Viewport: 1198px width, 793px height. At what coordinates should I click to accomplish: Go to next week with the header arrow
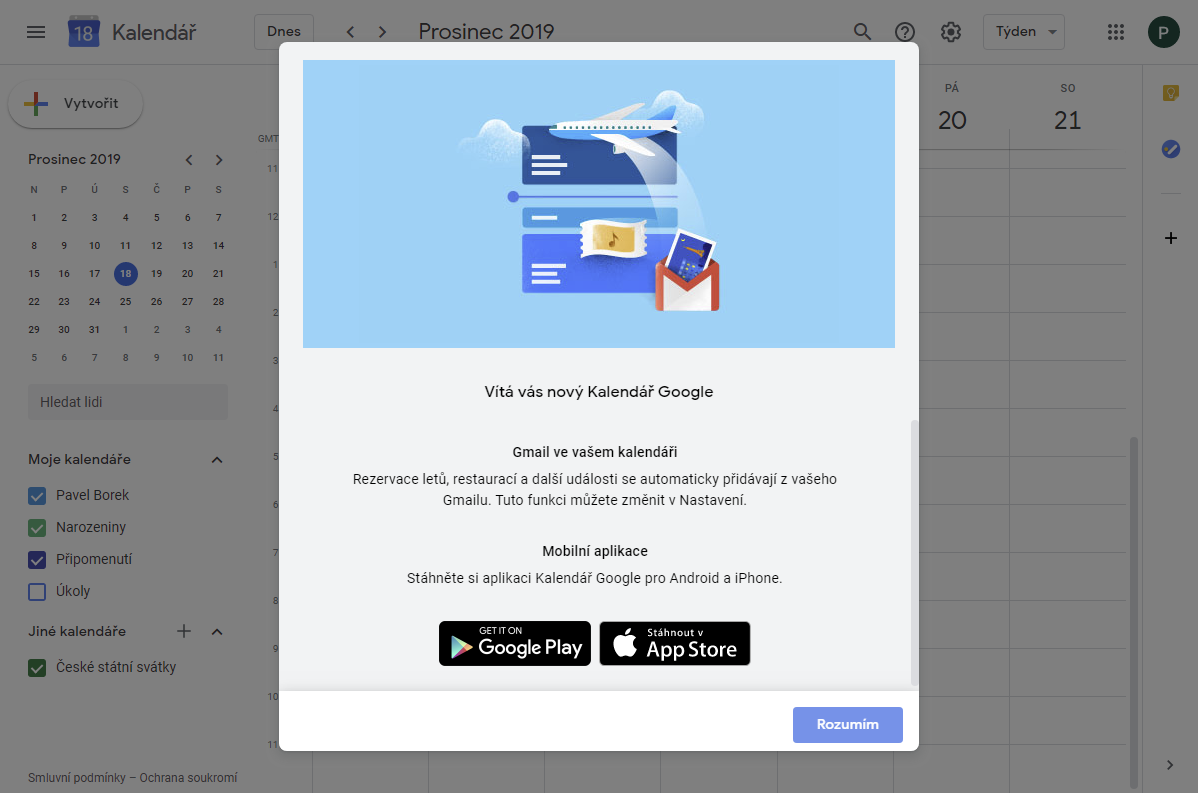click(x=382, y=32)
